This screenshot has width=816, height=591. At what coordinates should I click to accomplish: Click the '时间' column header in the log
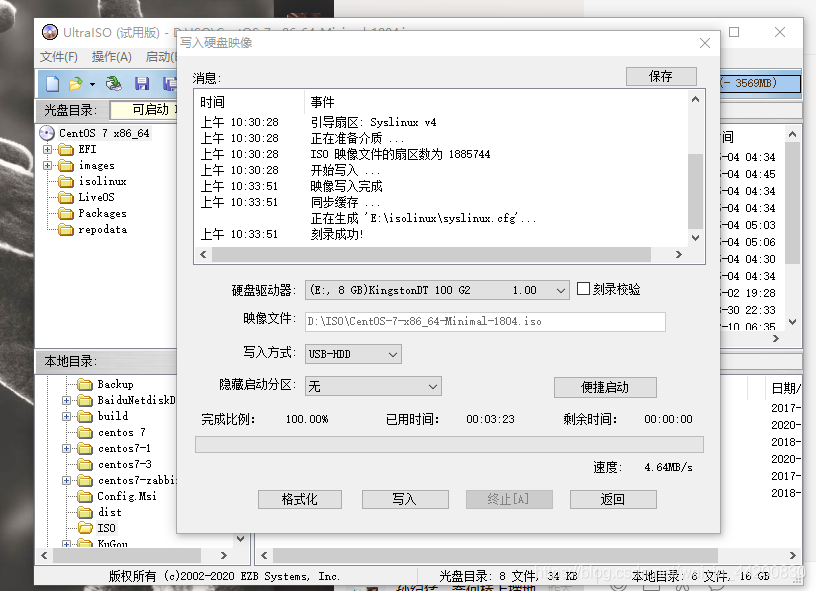[x=212, y=102]
